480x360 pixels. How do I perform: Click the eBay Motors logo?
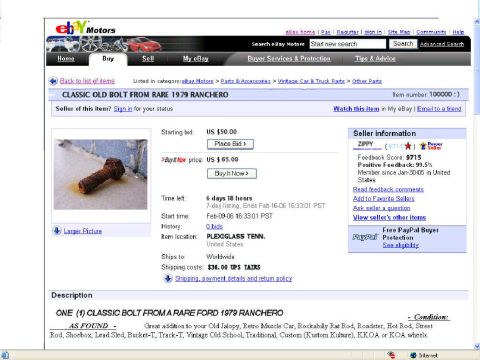[x=85, y=27]
